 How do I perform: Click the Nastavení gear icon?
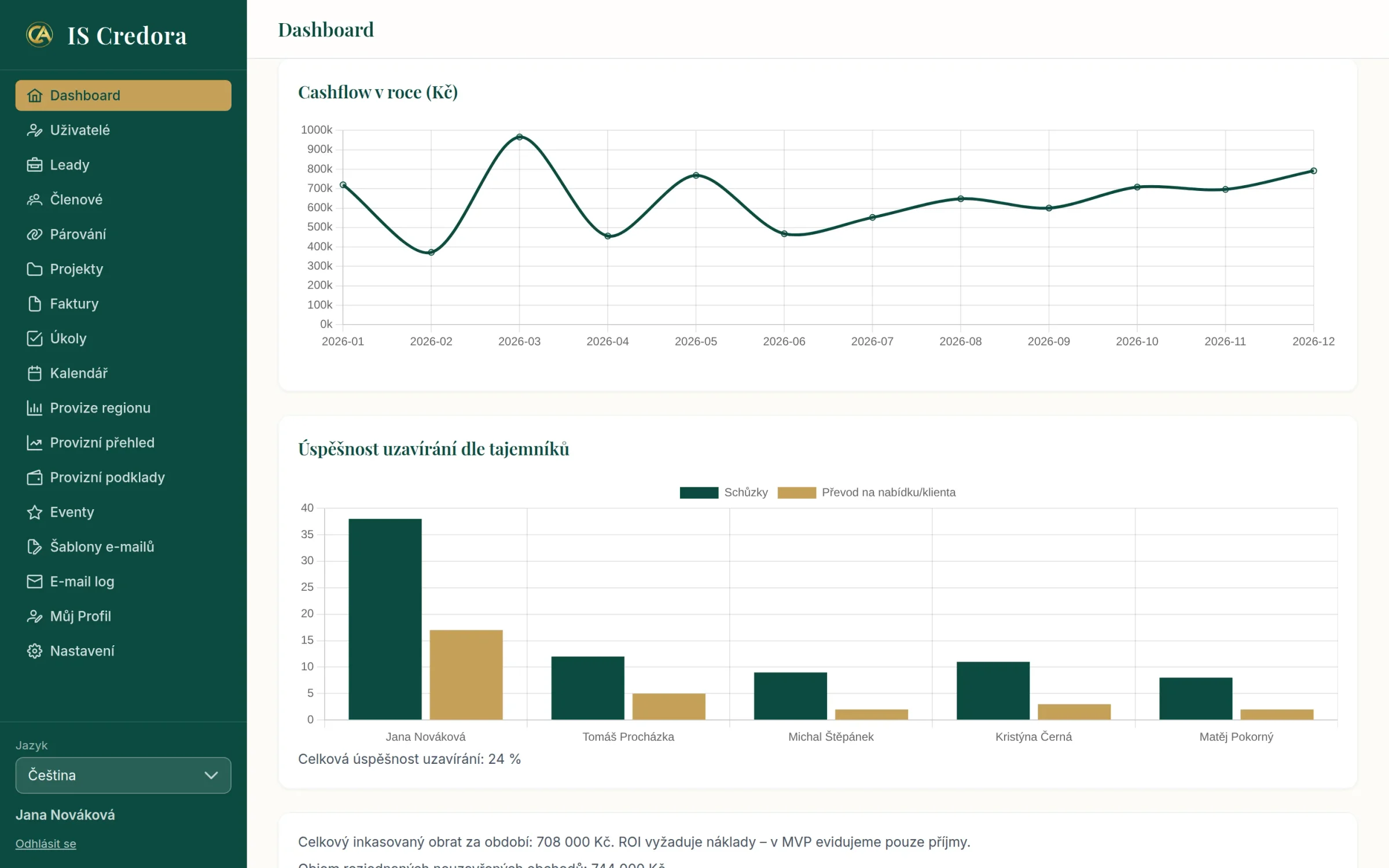pos(35,651)
